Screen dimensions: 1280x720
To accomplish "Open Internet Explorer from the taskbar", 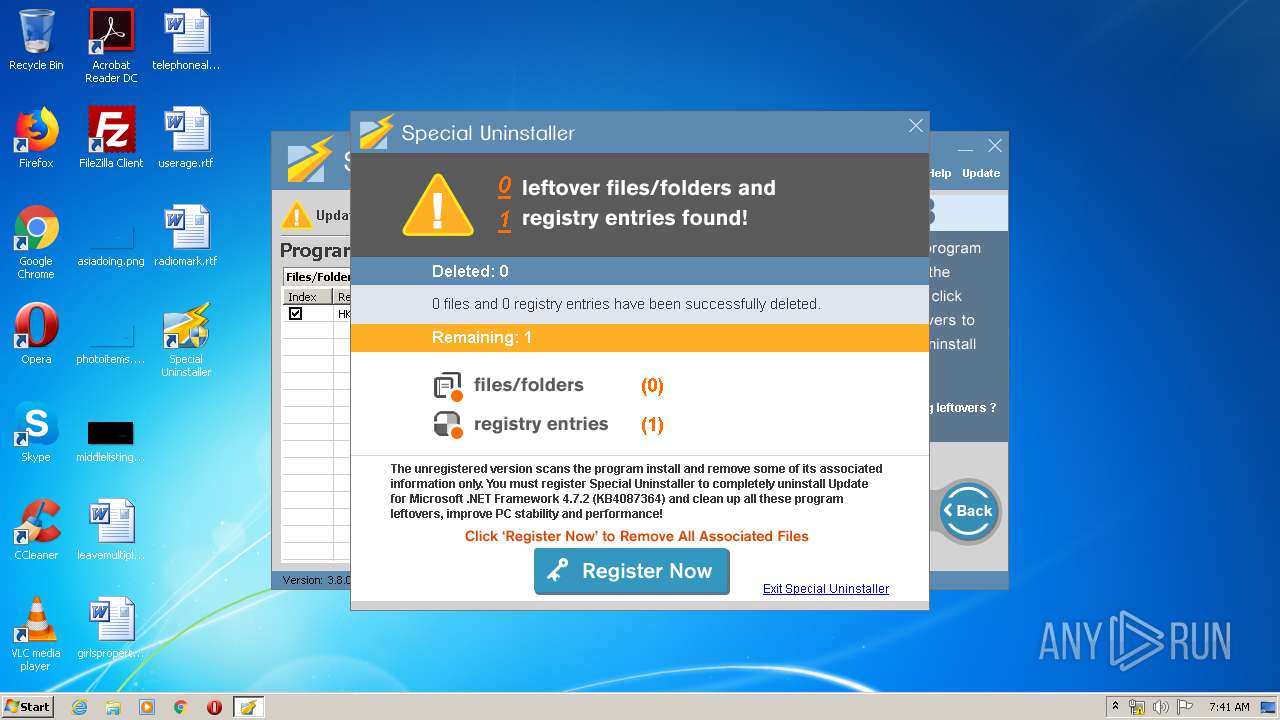I will point(79,707).
